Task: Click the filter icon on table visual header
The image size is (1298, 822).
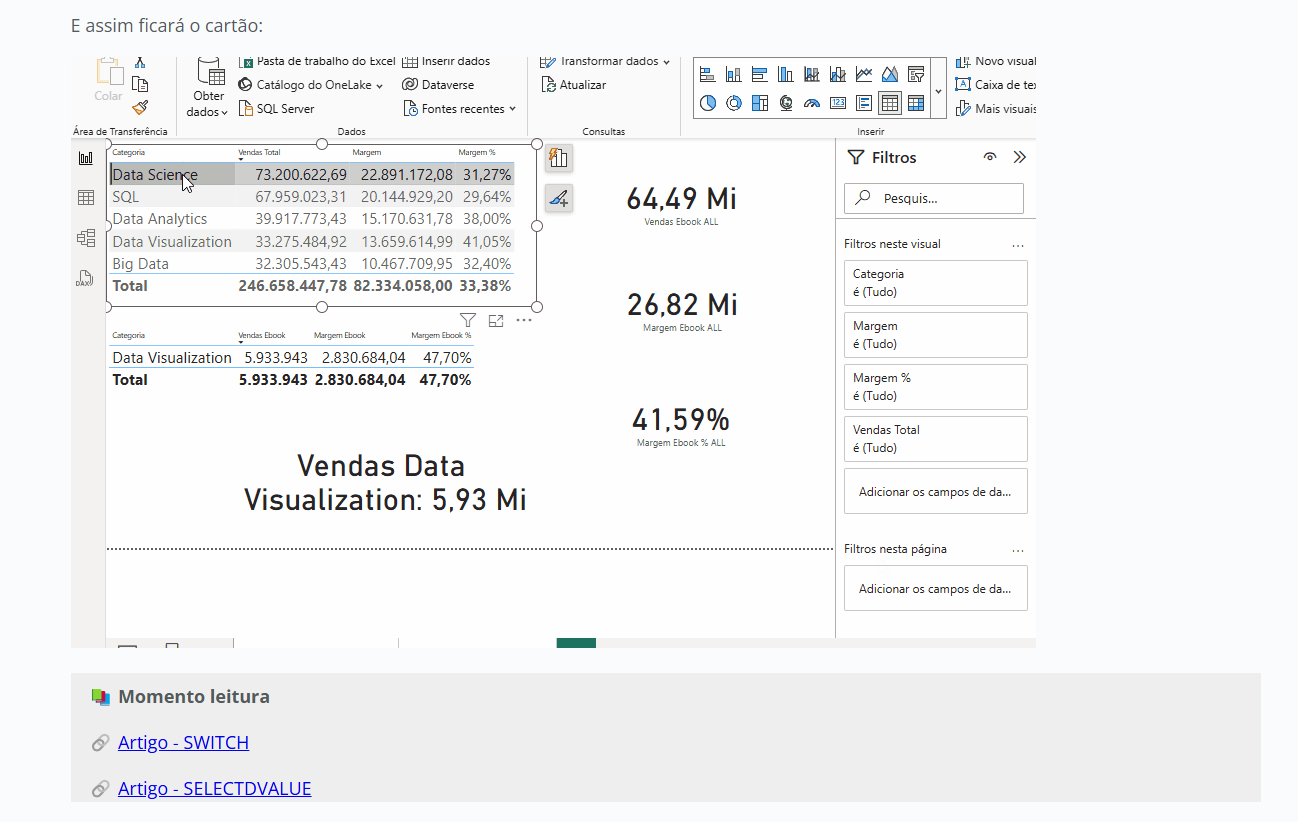Action: 467,320
